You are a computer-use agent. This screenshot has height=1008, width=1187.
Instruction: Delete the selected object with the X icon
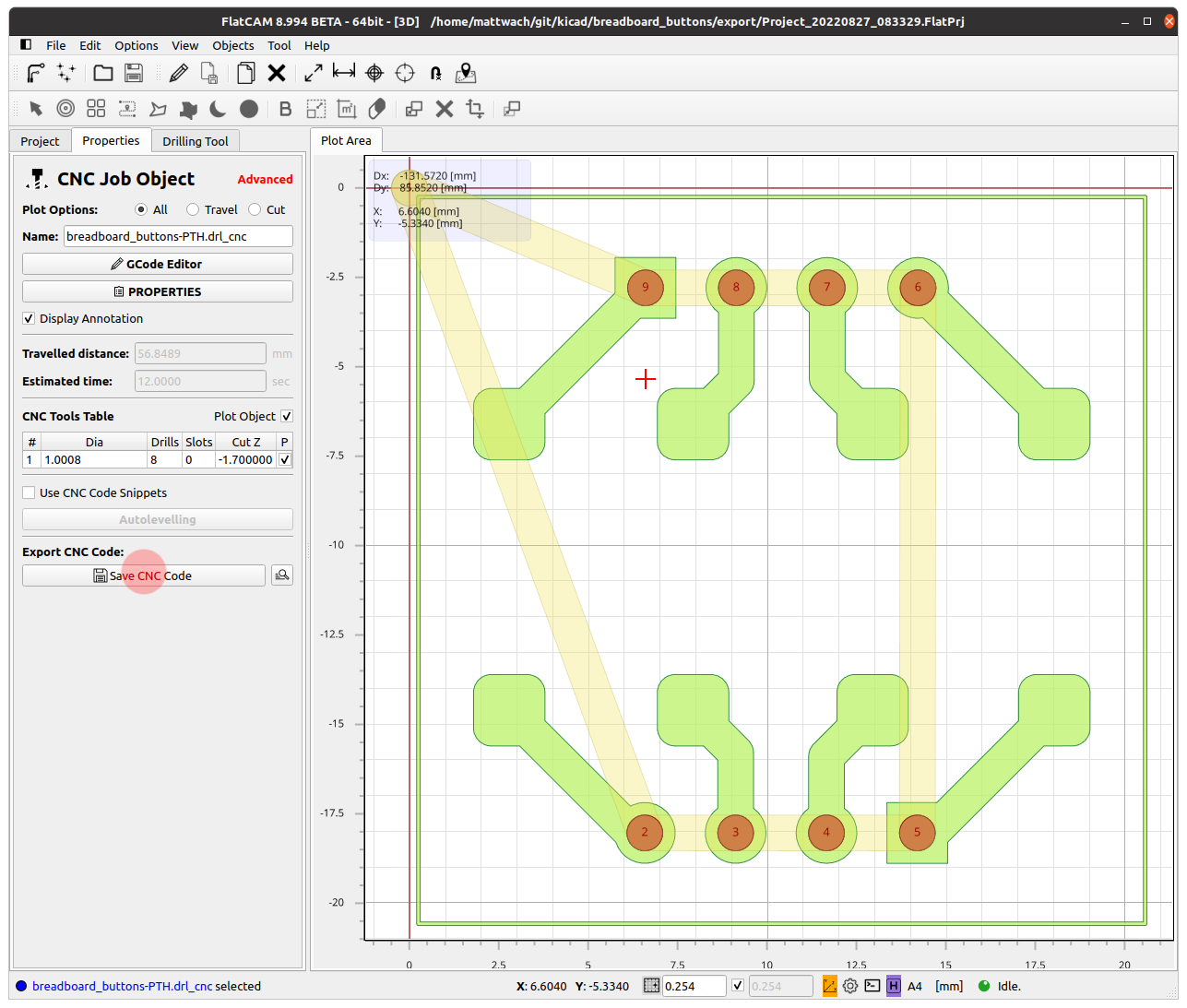click(x=277, y=73)
